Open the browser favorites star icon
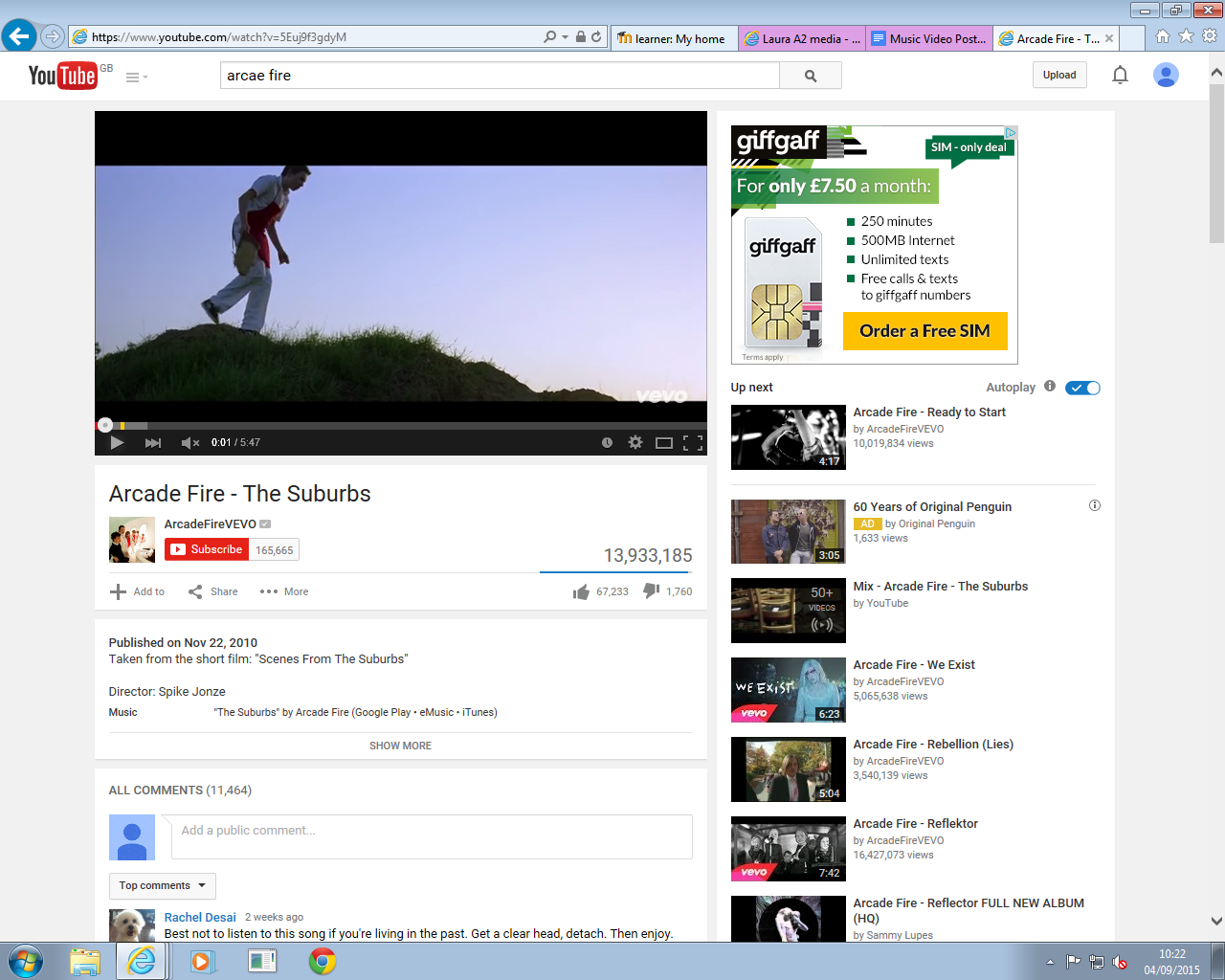1225x980 pixels. (x=1186, y=36)
